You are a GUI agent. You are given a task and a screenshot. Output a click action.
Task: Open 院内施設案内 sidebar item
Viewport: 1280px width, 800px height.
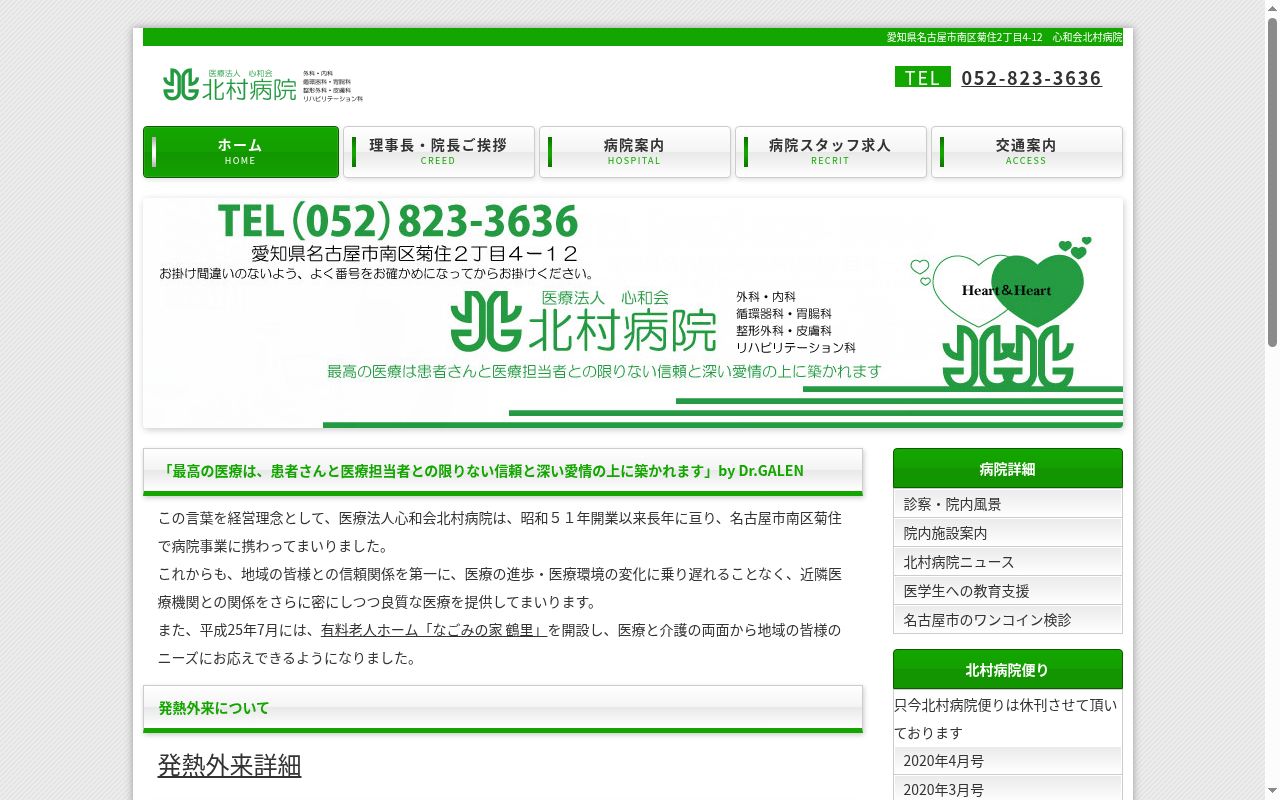(1008, 533)
